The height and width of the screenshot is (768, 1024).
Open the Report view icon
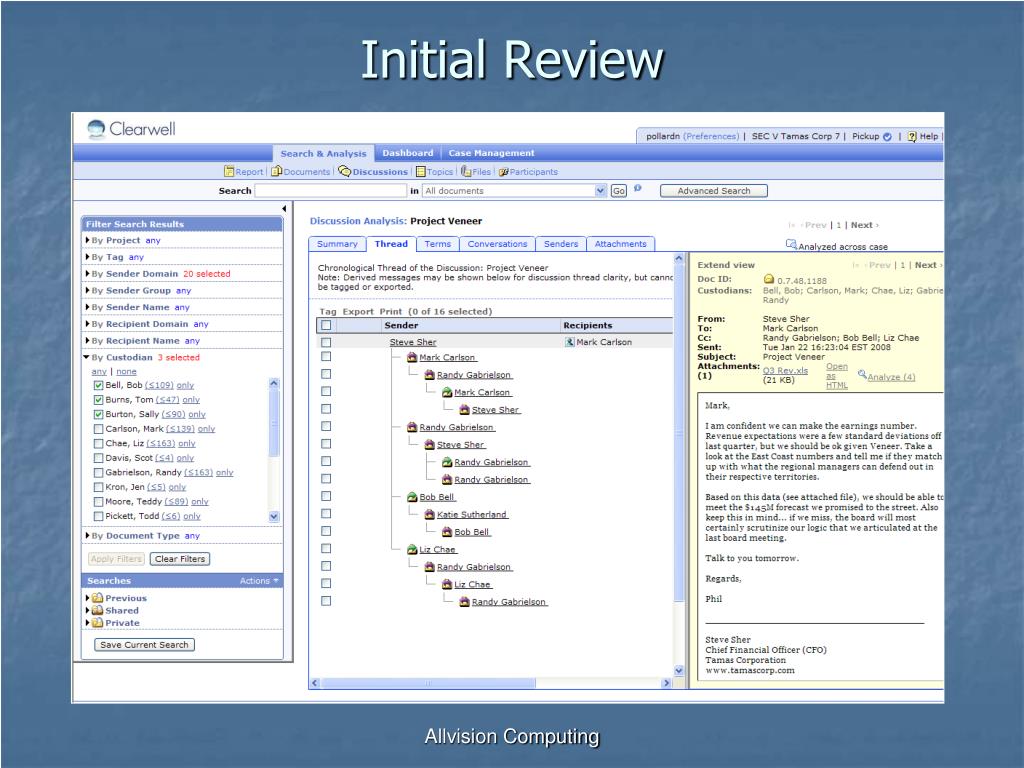click(x=229, y=172)
